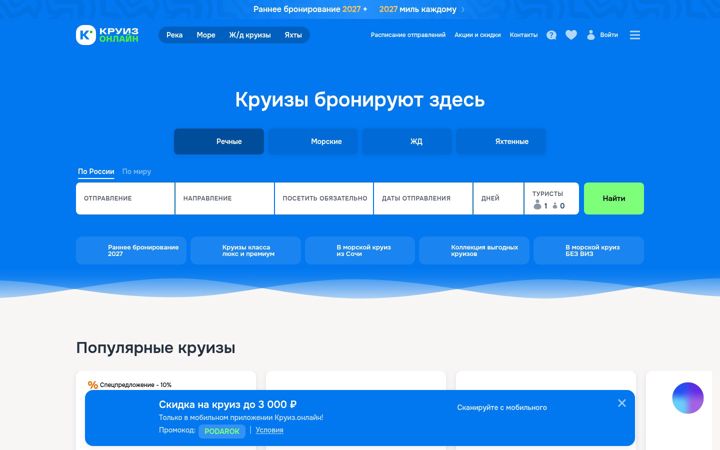Click the Войти login link
720x450 pixels.
[x=609, y=35]
